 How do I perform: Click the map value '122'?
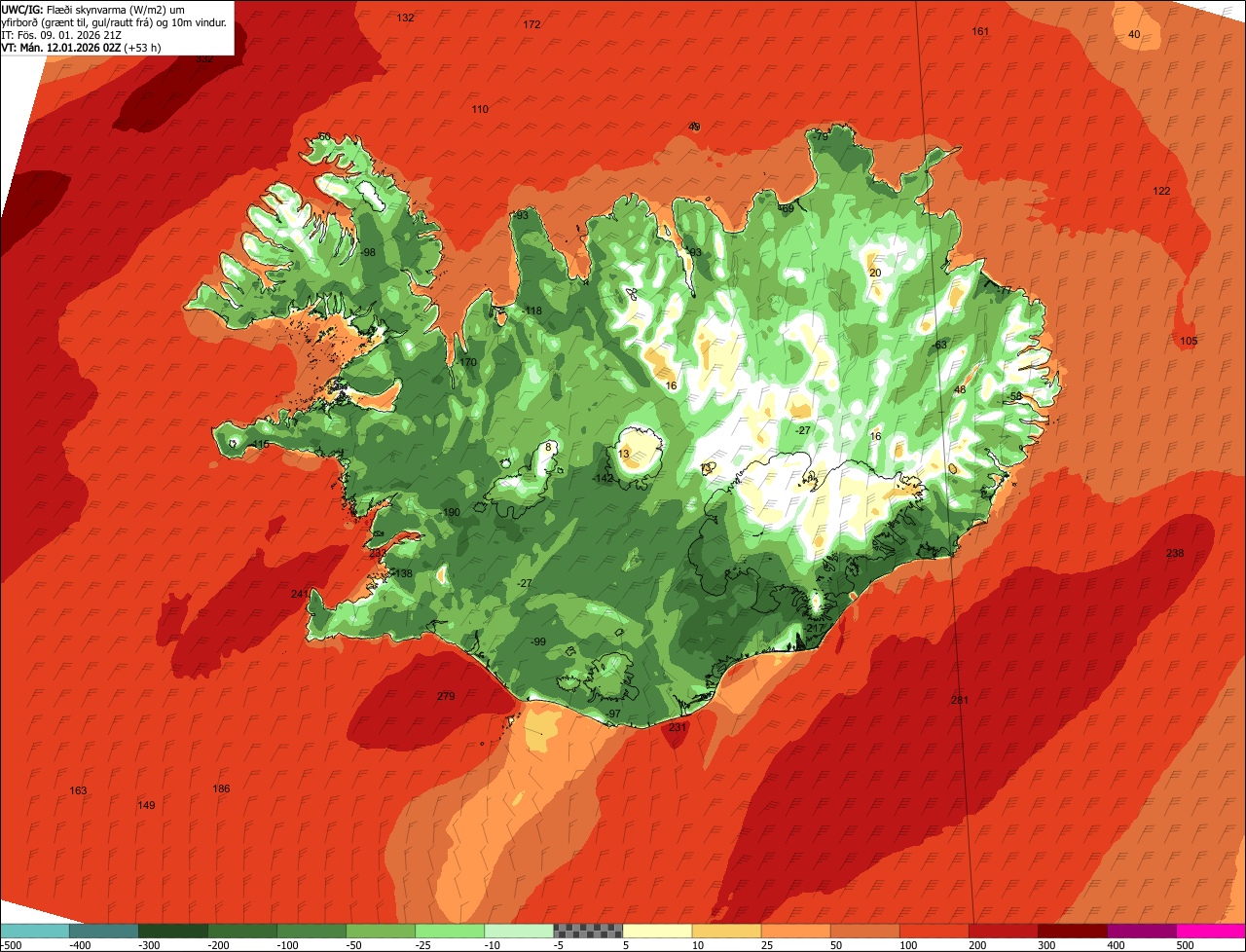(1161, 191)
